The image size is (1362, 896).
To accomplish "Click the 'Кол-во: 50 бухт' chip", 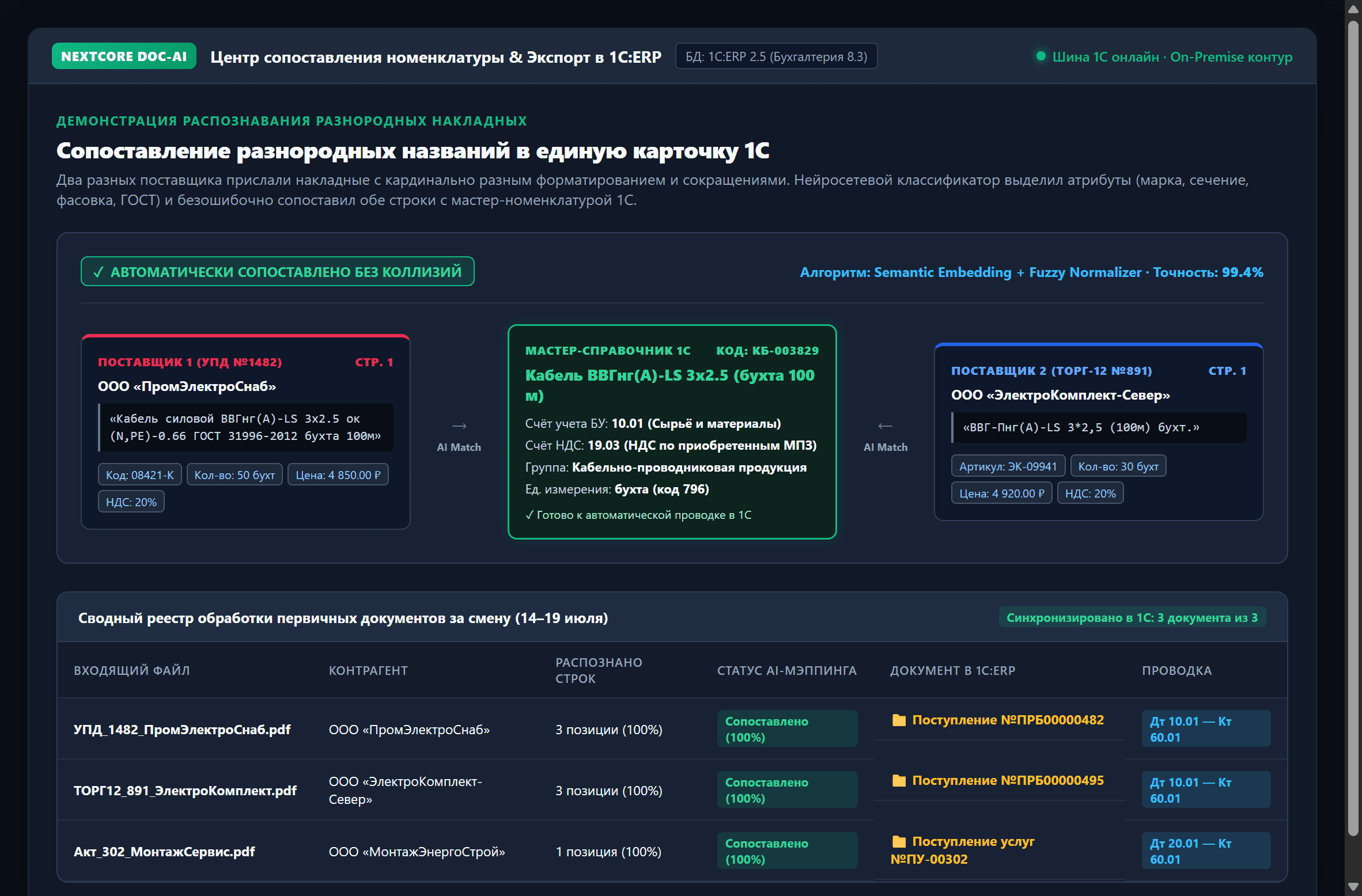I will (x=234, y=474).
